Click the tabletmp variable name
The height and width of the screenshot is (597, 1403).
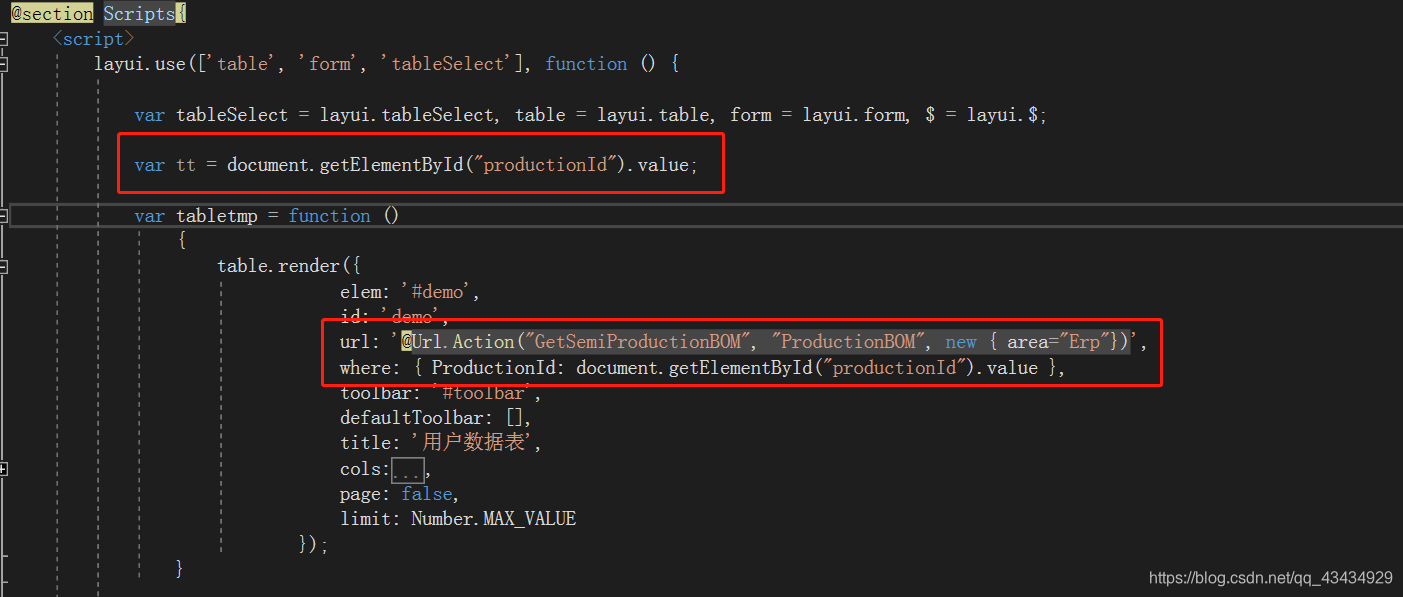pos(217,216)
